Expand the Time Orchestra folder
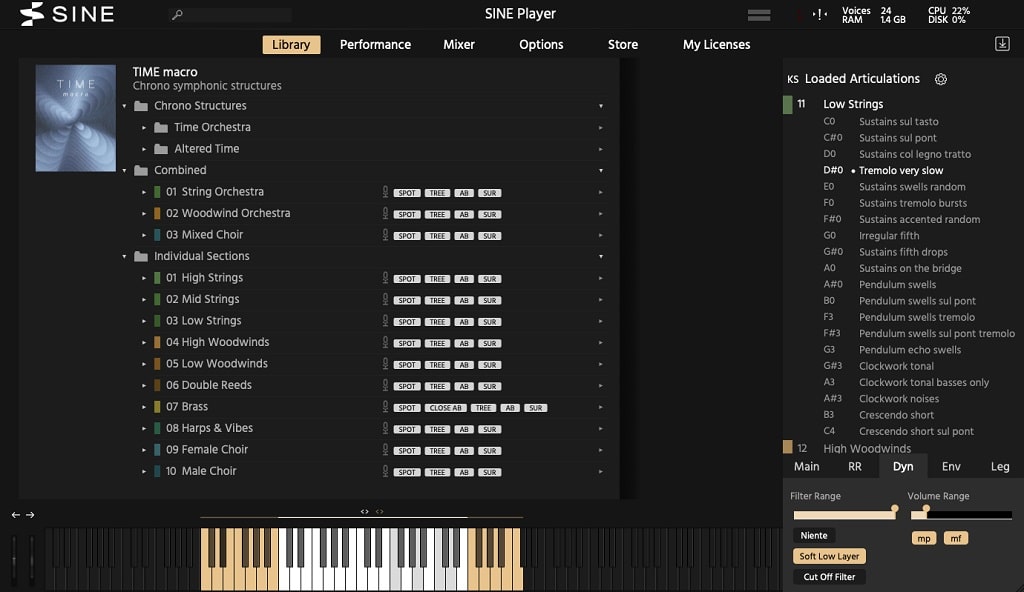 [144, 127]
